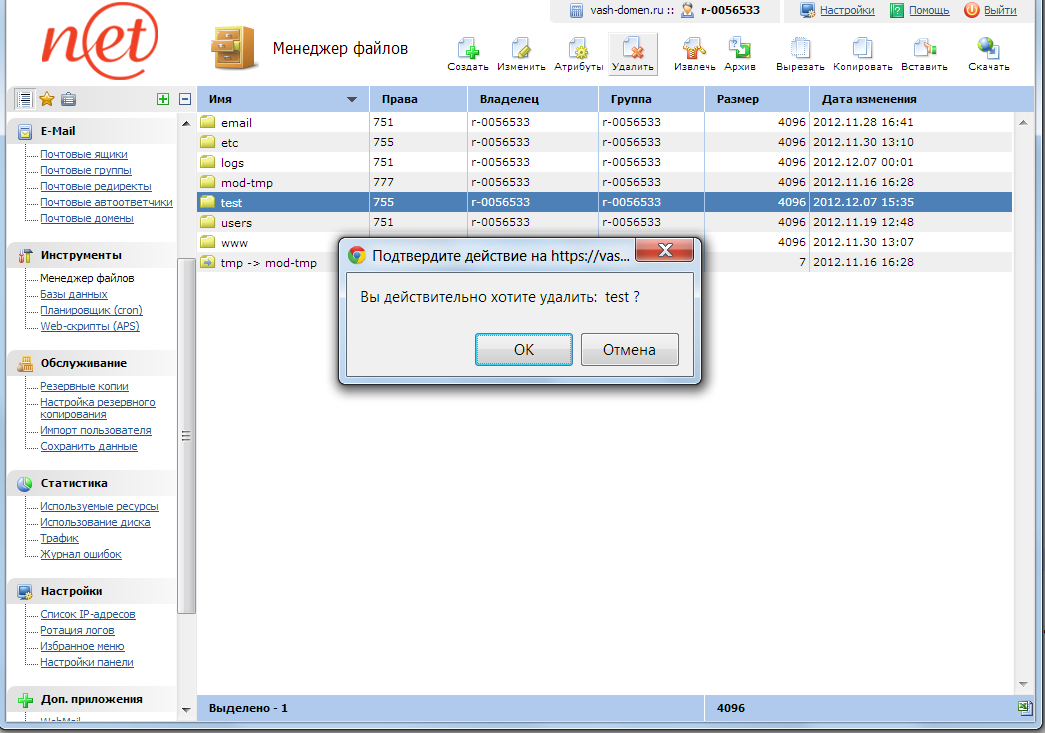Click the Архив (archive) toolbar icon
1045x733 pixels.
coord(739,49)
